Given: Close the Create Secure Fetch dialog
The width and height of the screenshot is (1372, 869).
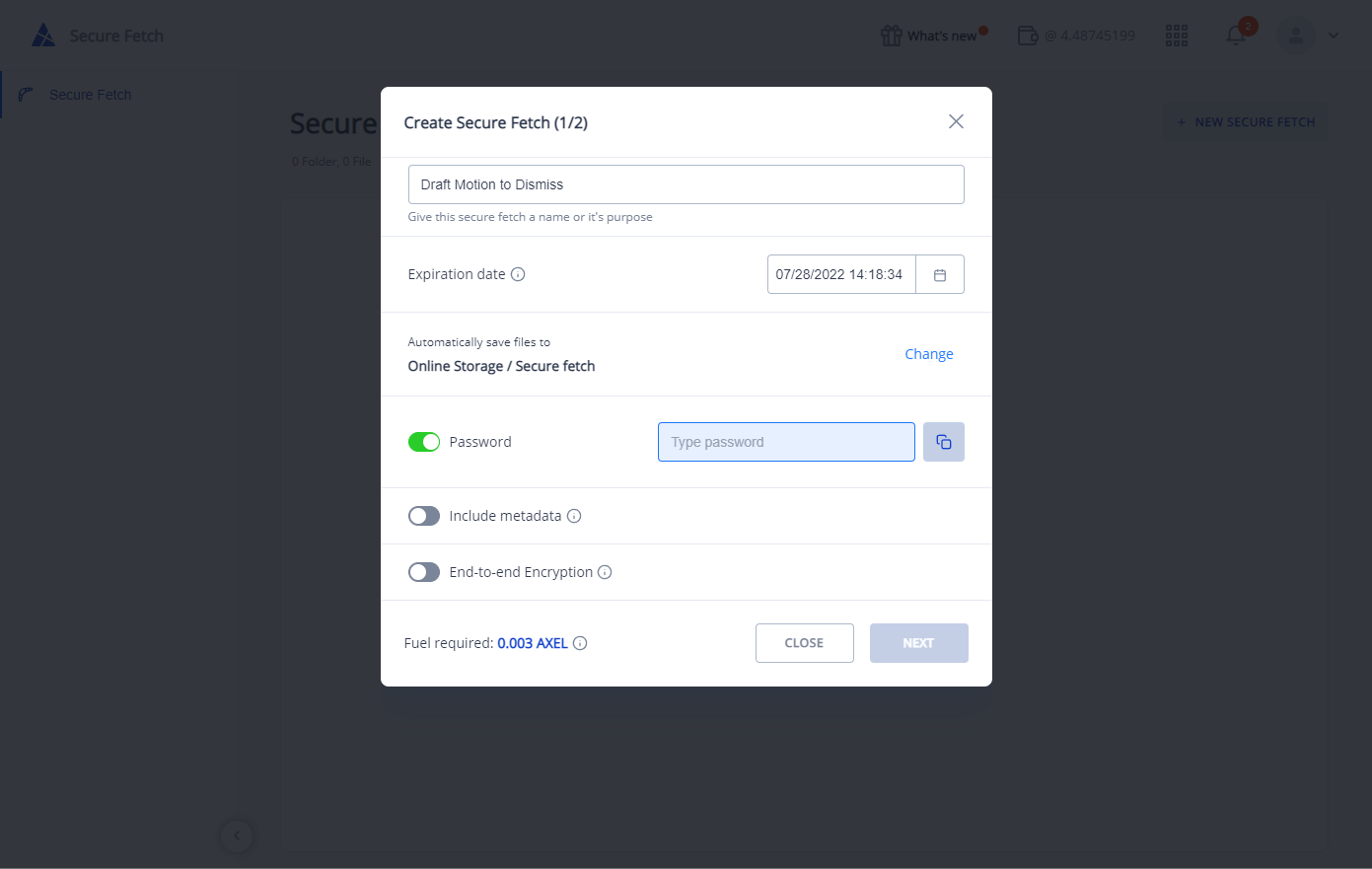Looking at the screenshot, I should [x=956, y=121].
